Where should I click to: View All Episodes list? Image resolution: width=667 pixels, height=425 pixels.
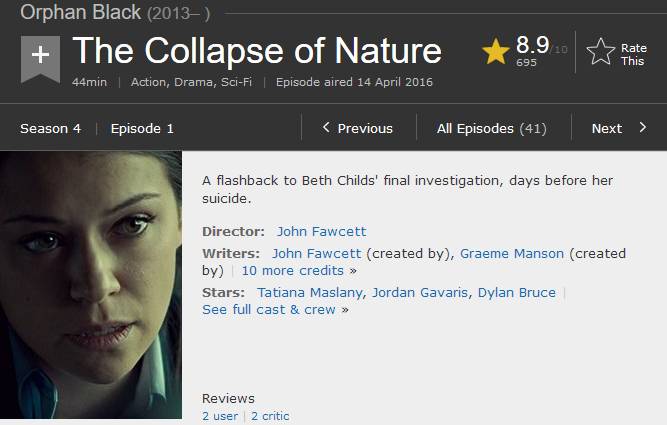491,128
